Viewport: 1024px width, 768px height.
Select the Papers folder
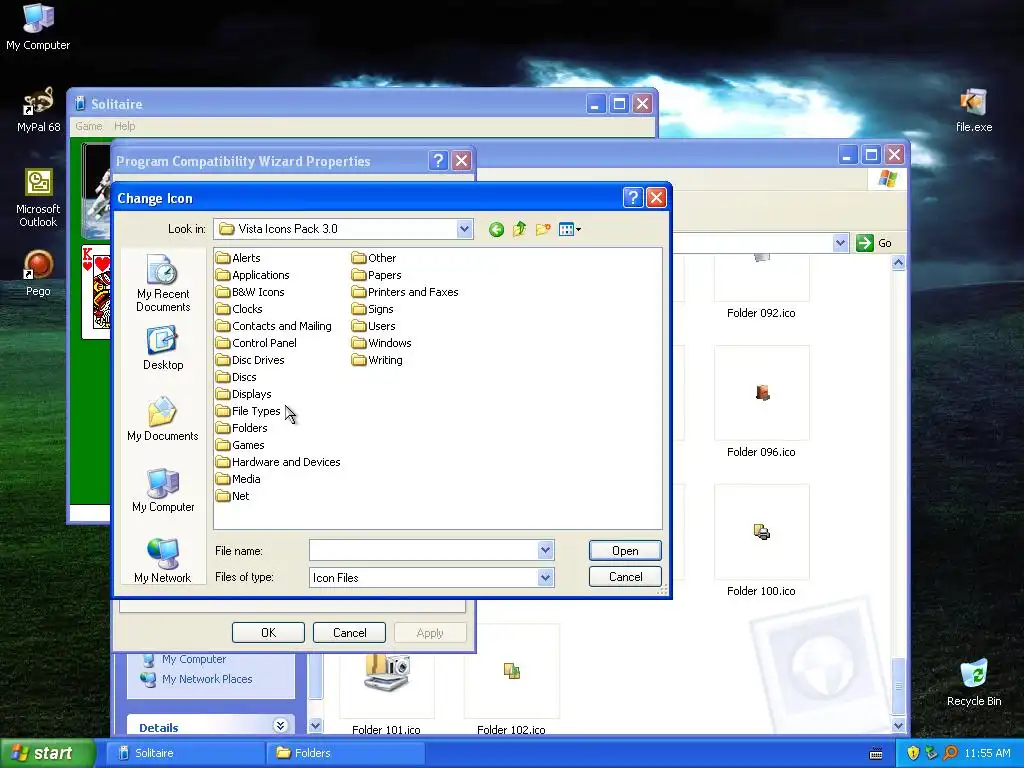[x=377, y=275]
